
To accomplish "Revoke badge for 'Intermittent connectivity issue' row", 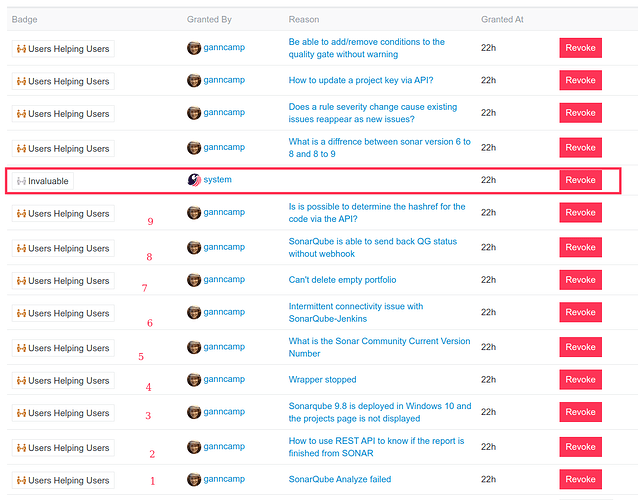I will pos(580,312).
